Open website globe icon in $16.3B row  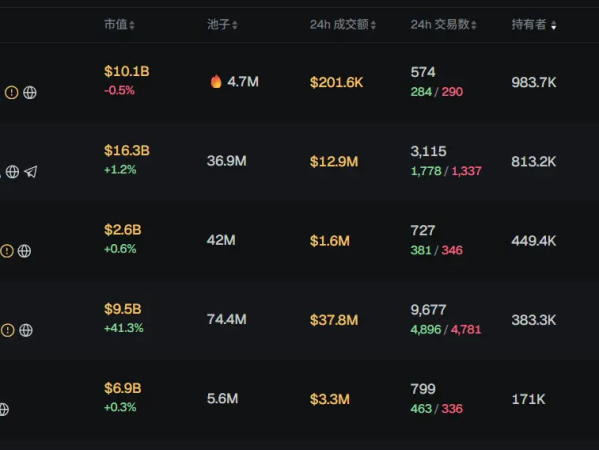pyautogui.click(x=13, y=172)
